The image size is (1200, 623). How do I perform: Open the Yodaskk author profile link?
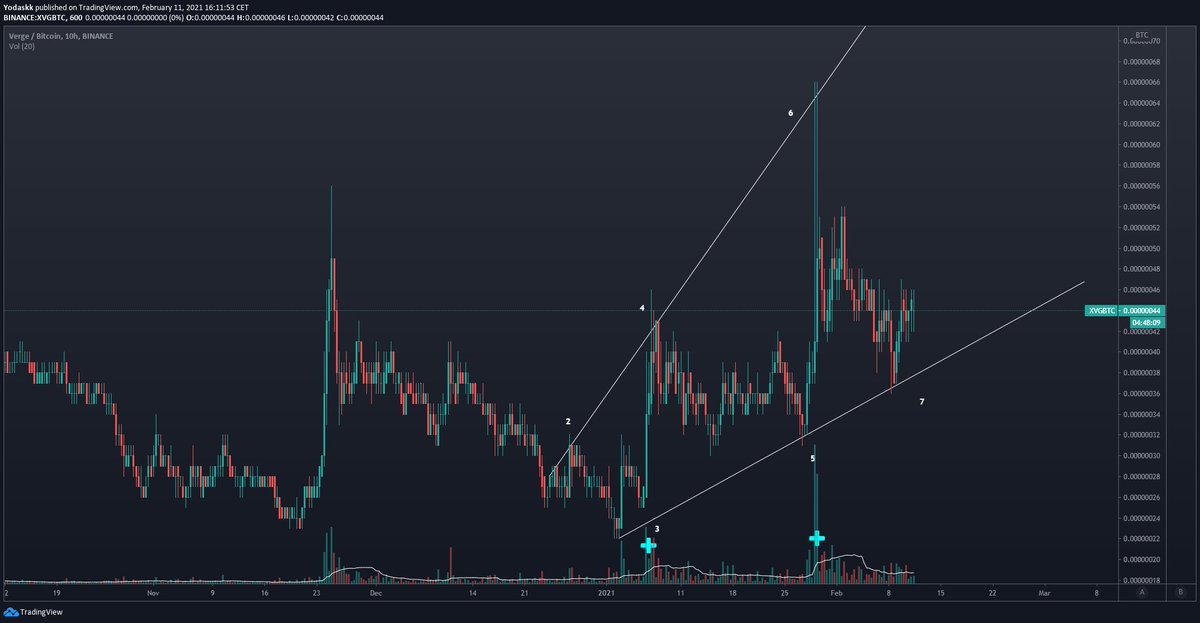pos(19,7)
